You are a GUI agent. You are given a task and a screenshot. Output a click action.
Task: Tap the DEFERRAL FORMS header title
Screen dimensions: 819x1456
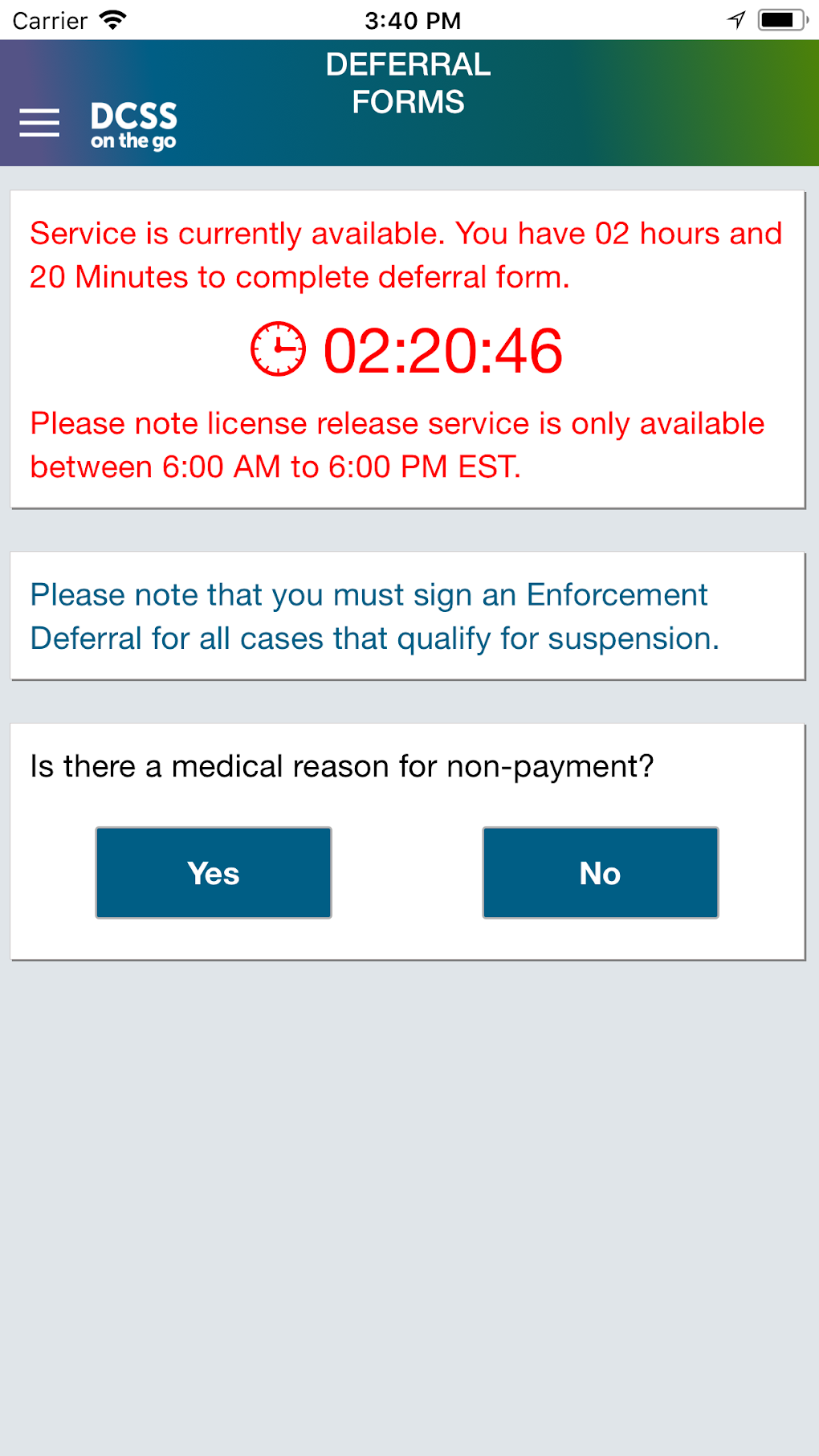click(408, 84)
